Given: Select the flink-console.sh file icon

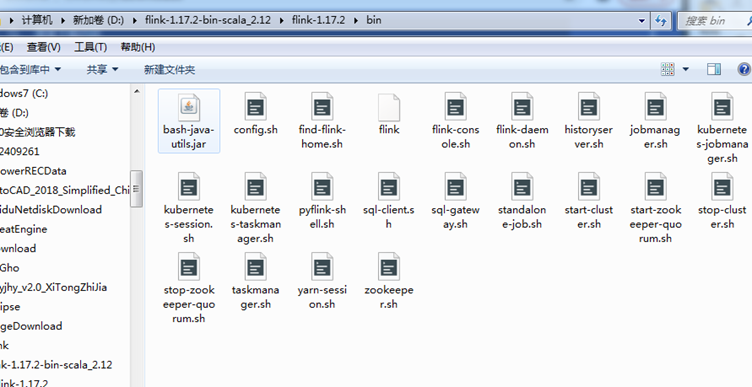Looking at the screenshot, I should click(x=456, y=106).
